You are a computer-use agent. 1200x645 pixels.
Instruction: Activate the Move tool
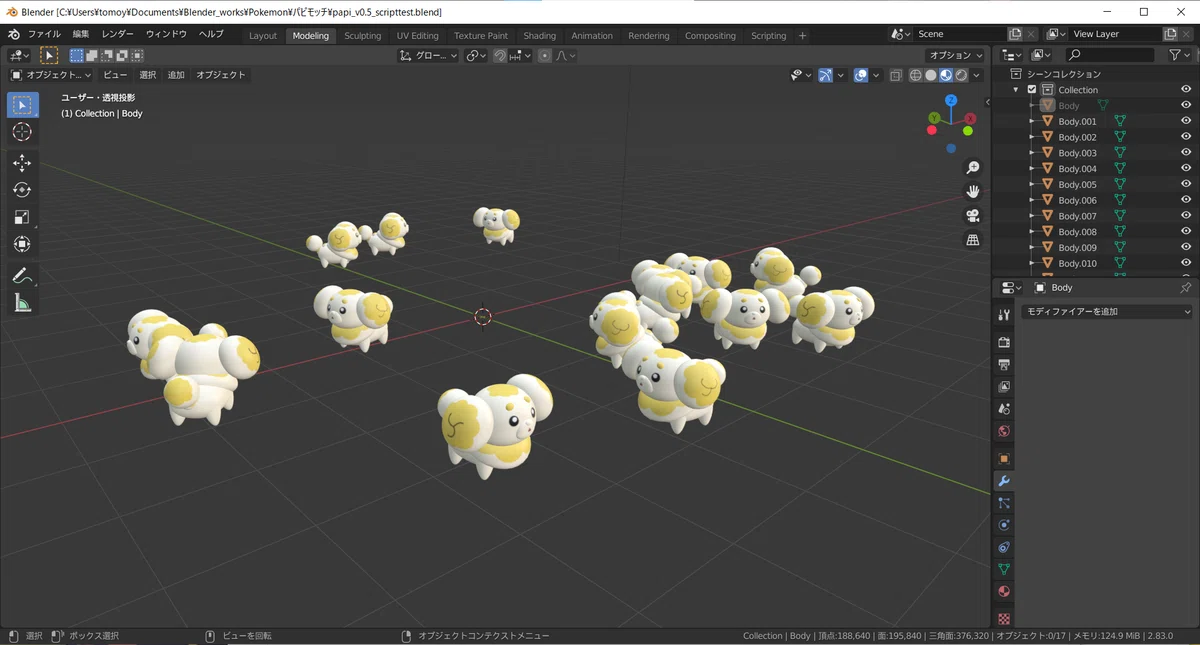[22, 163]
